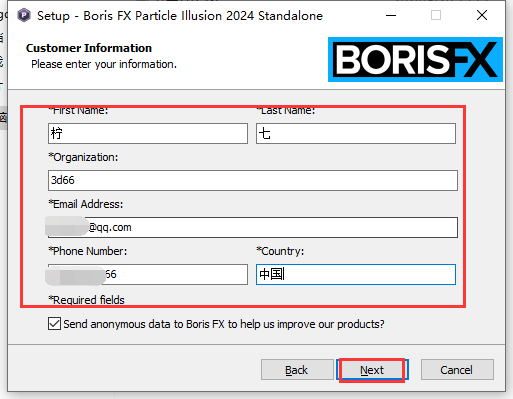Minimize the Setup window
This screenshot has height=399, width=513.
[x=391, y=15]
